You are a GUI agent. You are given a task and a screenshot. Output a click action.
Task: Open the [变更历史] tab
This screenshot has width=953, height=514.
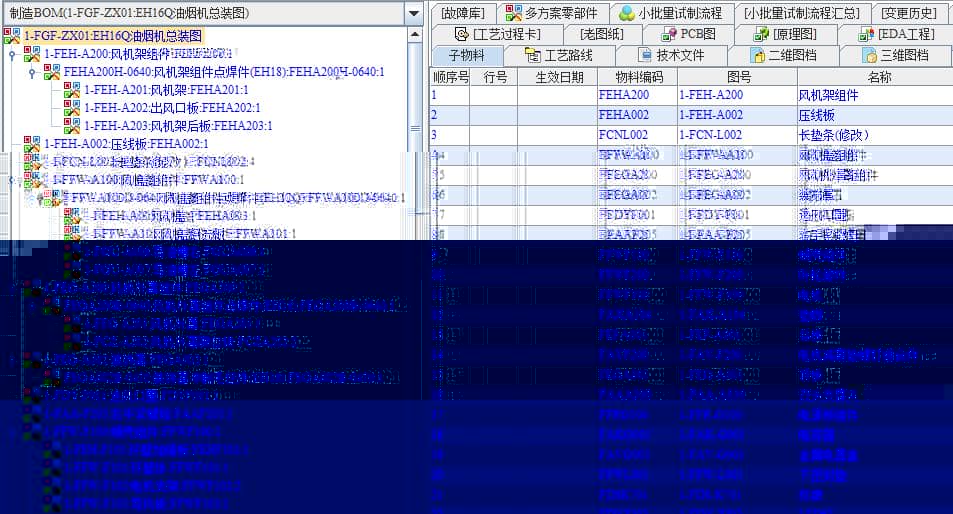point(909,13)
